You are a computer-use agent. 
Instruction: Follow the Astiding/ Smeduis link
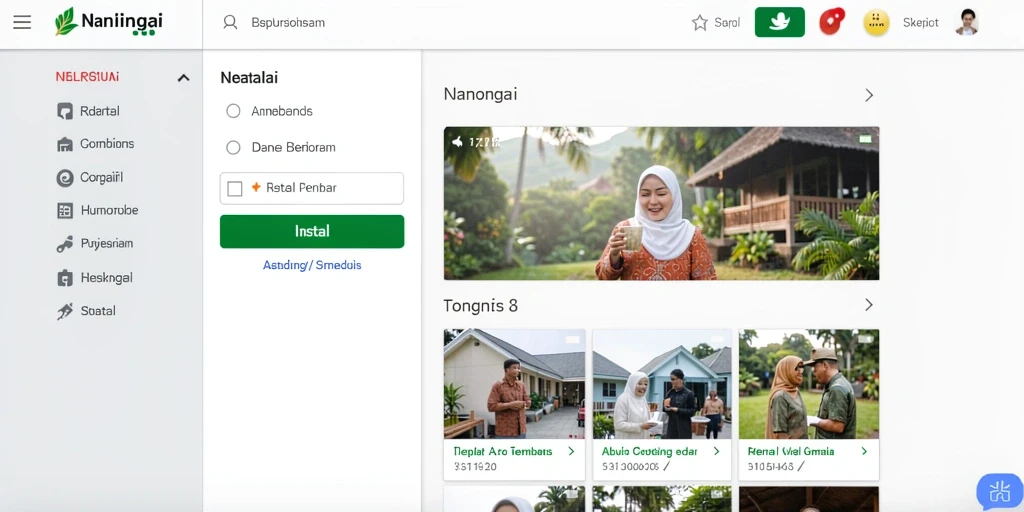(312, 265)
